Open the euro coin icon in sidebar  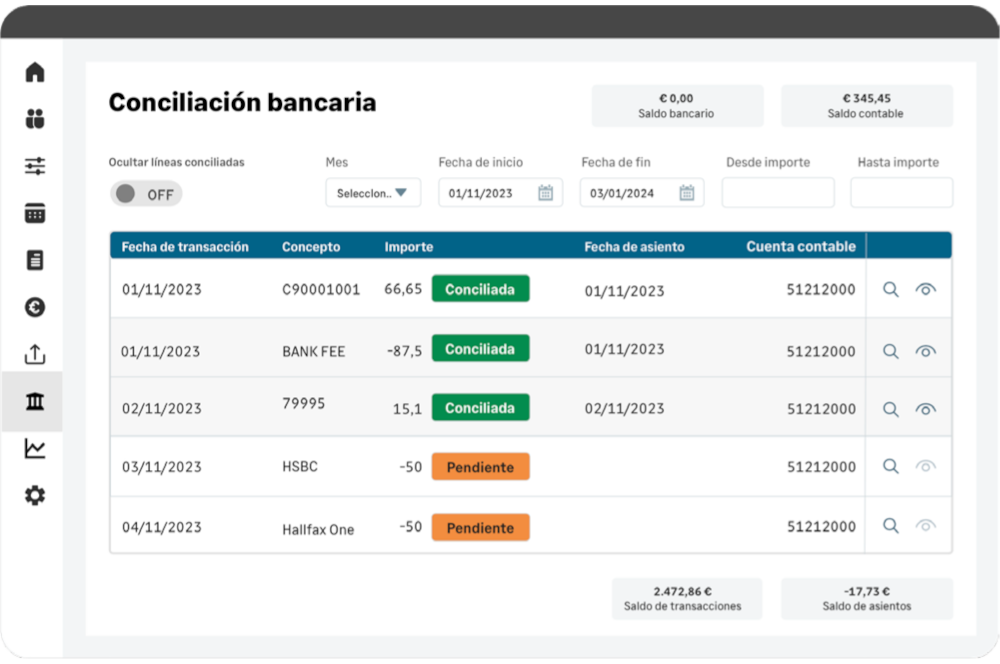point(35,307)
